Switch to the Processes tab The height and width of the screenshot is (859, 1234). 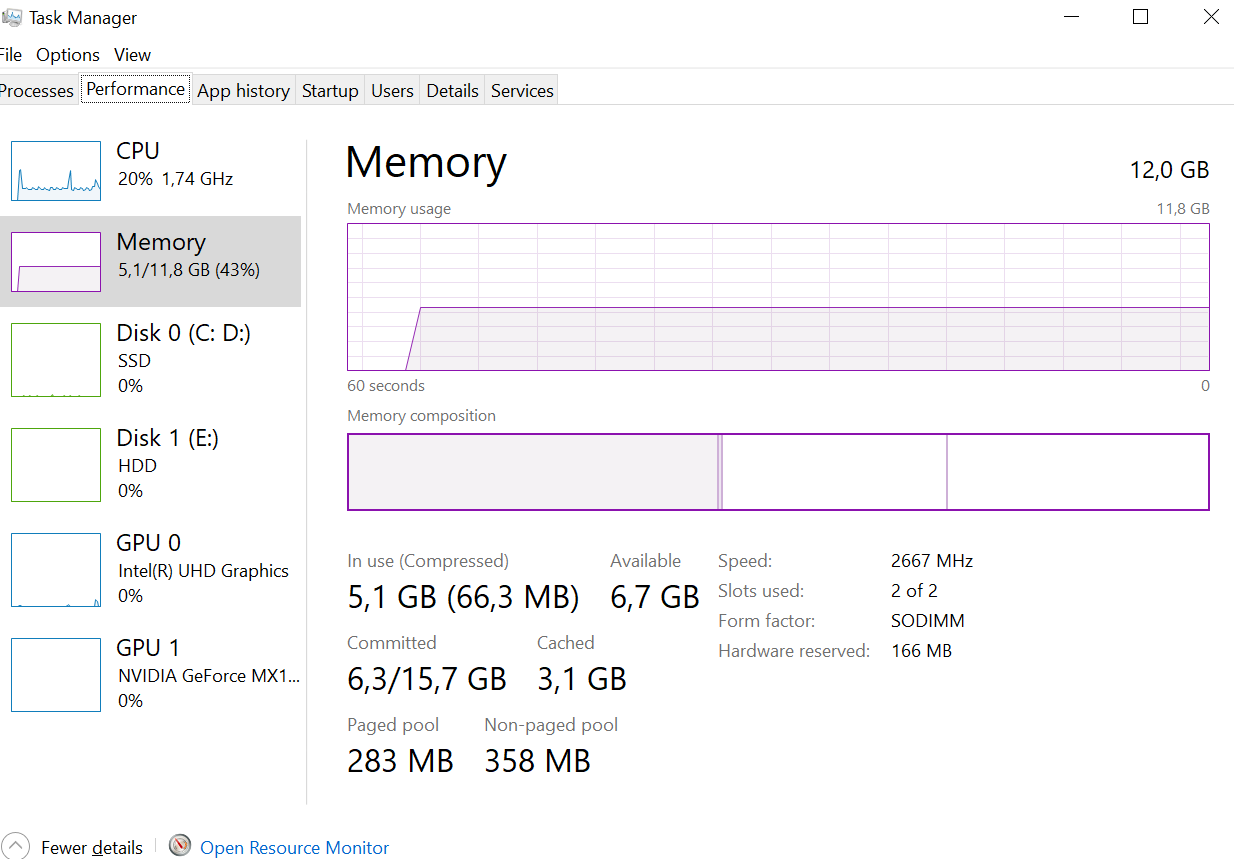point(38,90)
